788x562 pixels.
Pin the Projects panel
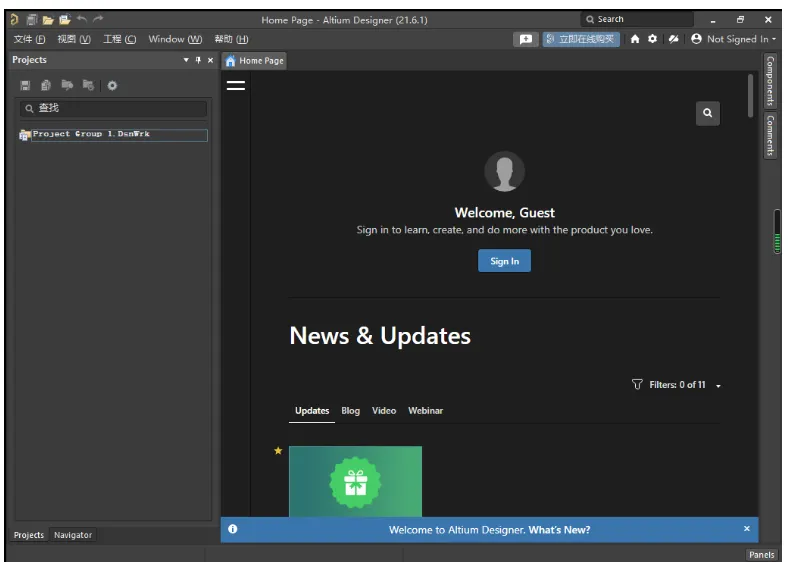pos(199,60)
